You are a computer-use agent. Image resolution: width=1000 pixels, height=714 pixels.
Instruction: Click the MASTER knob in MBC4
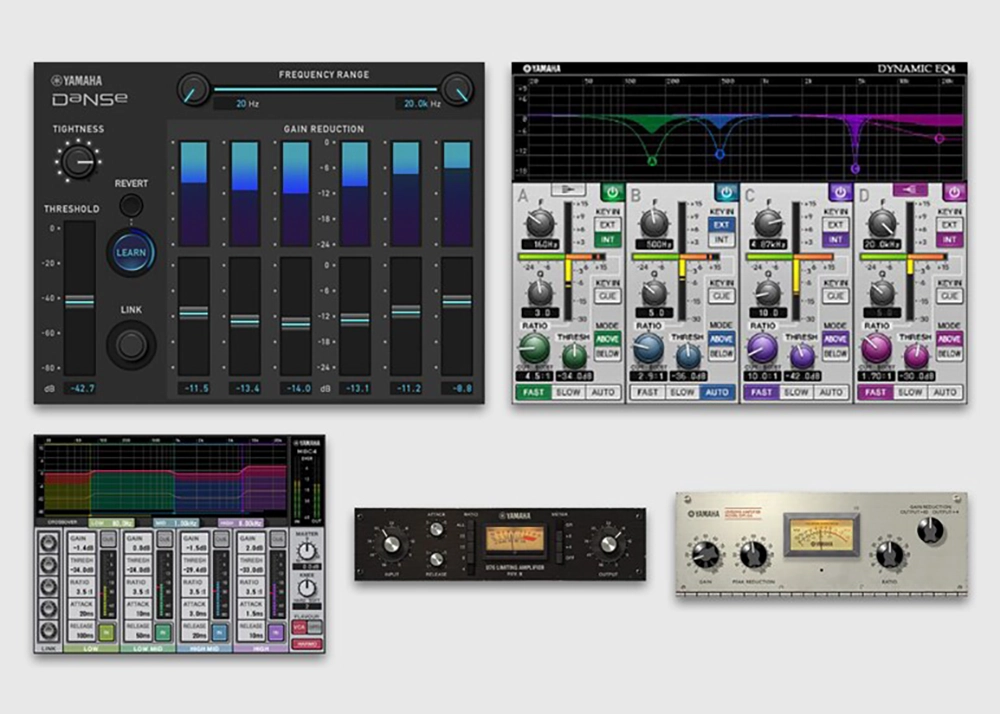(x=307, y=550)
